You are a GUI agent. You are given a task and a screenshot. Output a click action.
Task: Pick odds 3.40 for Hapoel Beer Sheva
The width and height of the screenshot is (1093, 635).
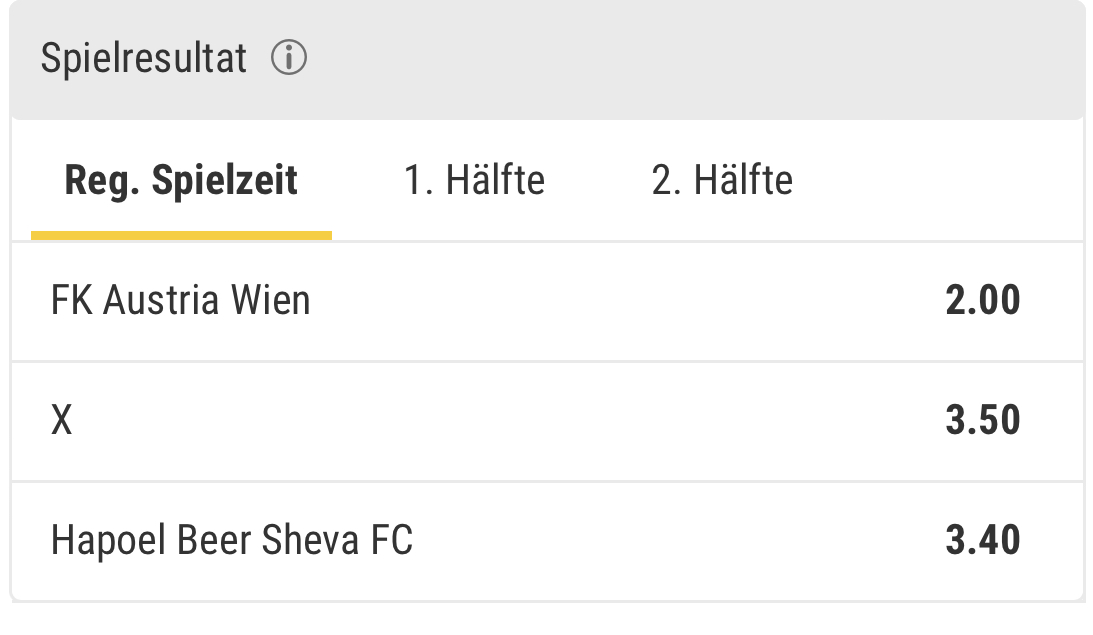(983, 540)
